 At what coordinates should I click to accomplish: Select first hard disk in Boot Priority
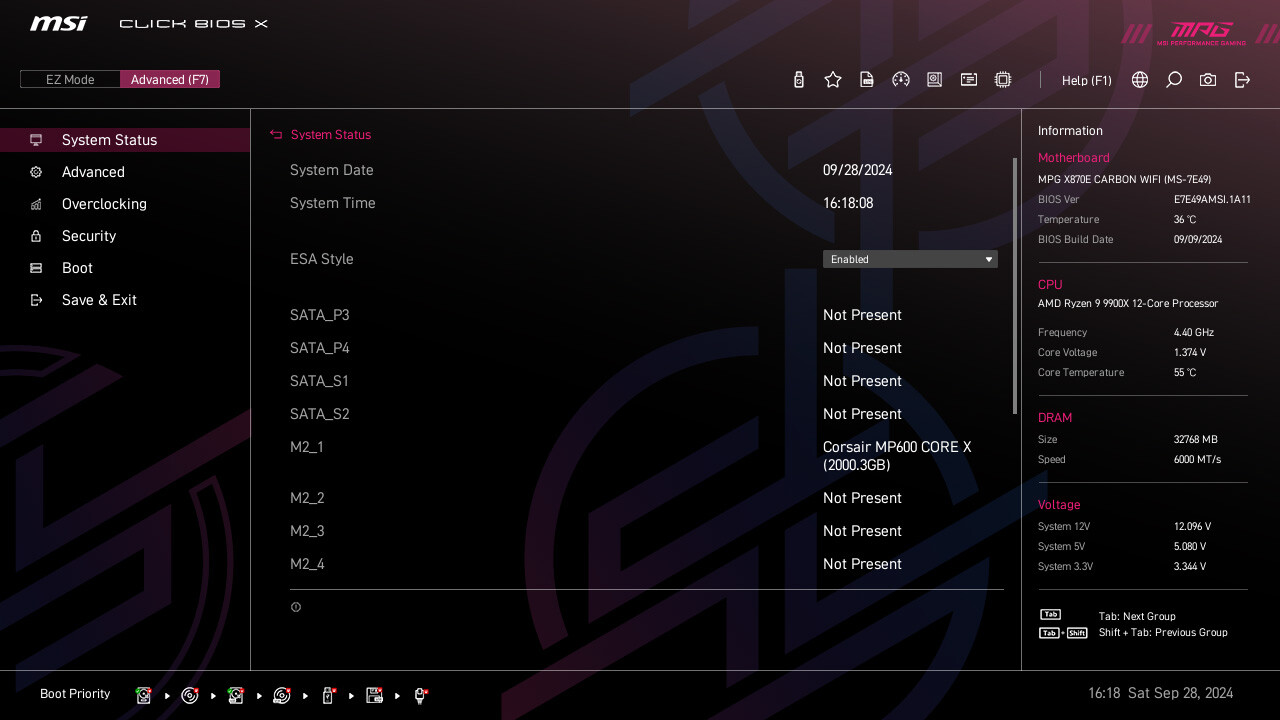point(144,695)
